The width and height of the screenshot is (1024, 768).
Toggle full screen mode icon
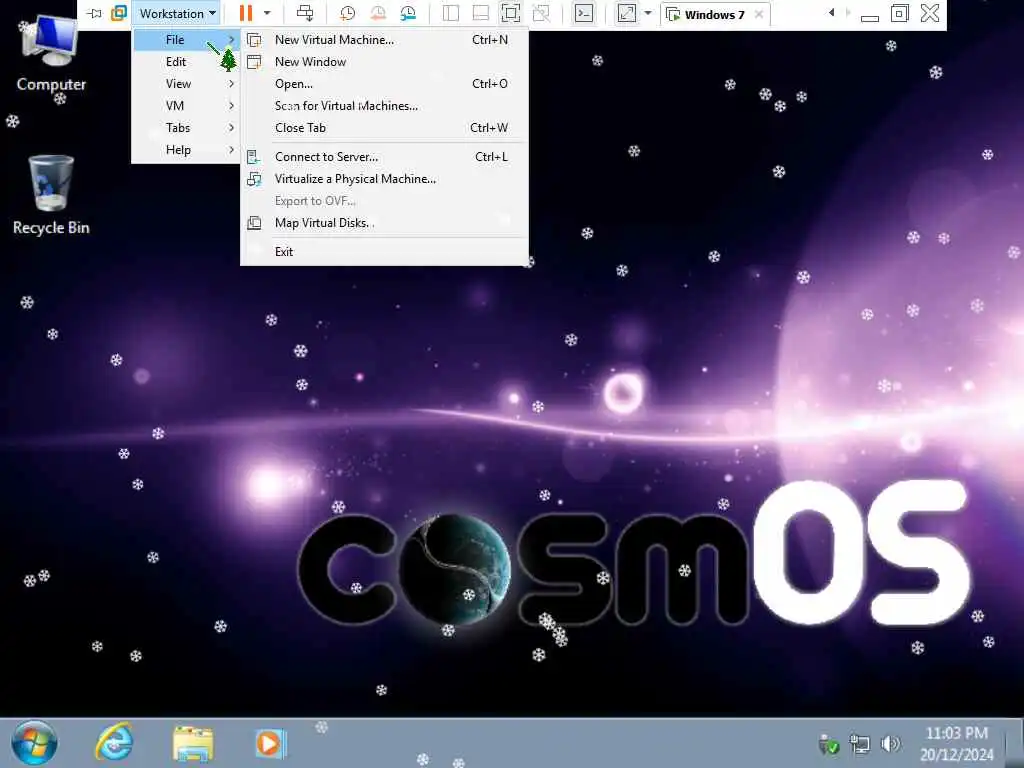pos(511,13)
